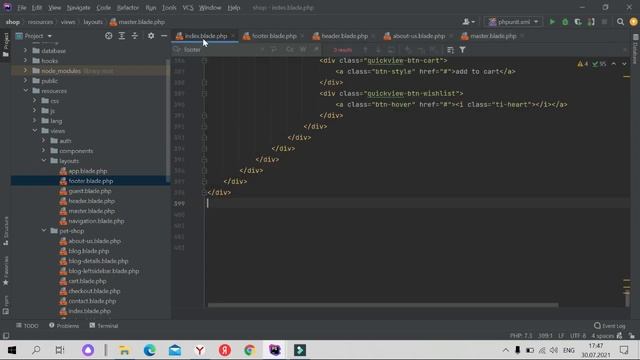Click the orange IDE updates bulb icon
Screen dimensions: 640x360
pos(633,22)
